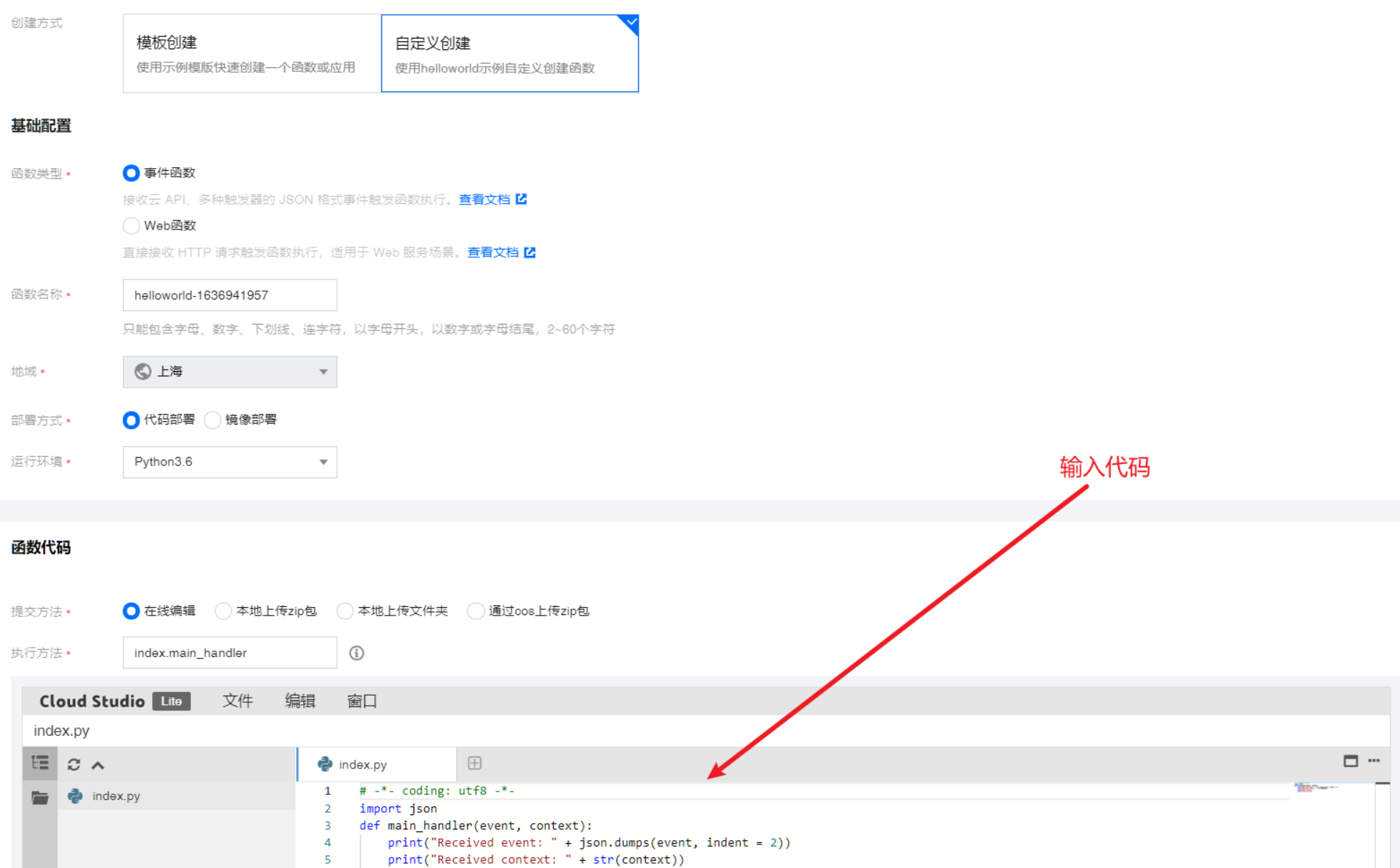The height and width of the screenshot is (868, 1400).
Task: Click the refresh file explorer icon
Action: click(x=74, y=764)
